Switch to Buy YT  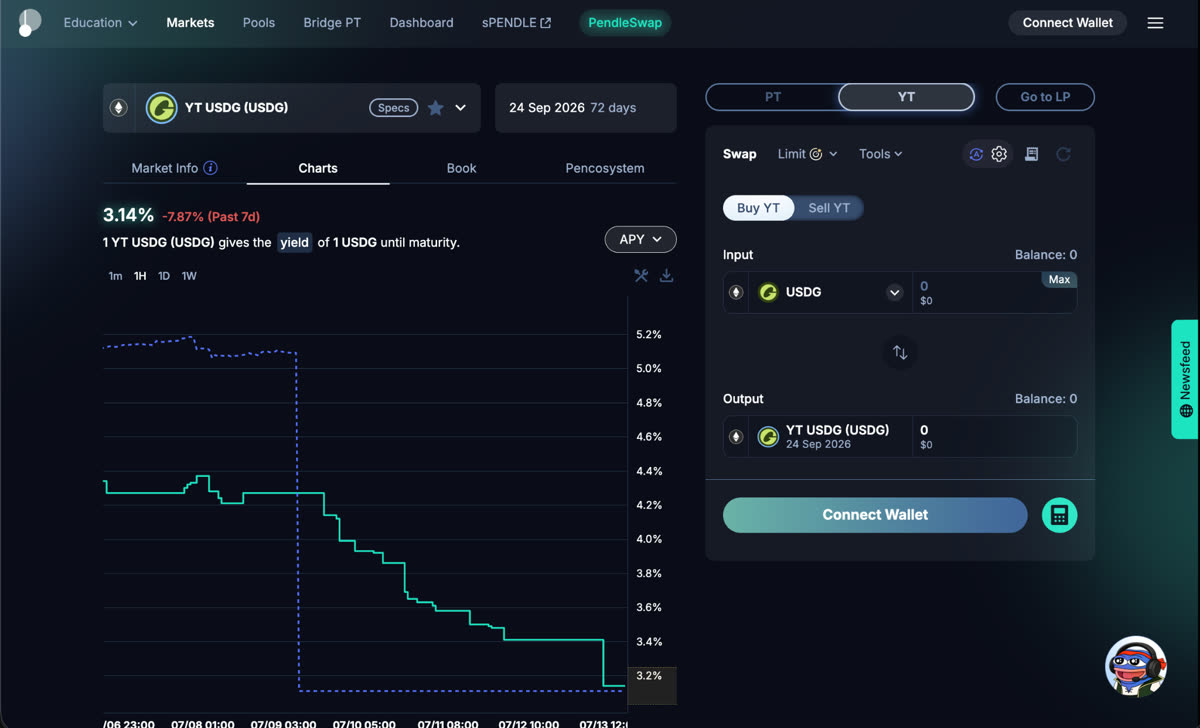click(758, 208)
